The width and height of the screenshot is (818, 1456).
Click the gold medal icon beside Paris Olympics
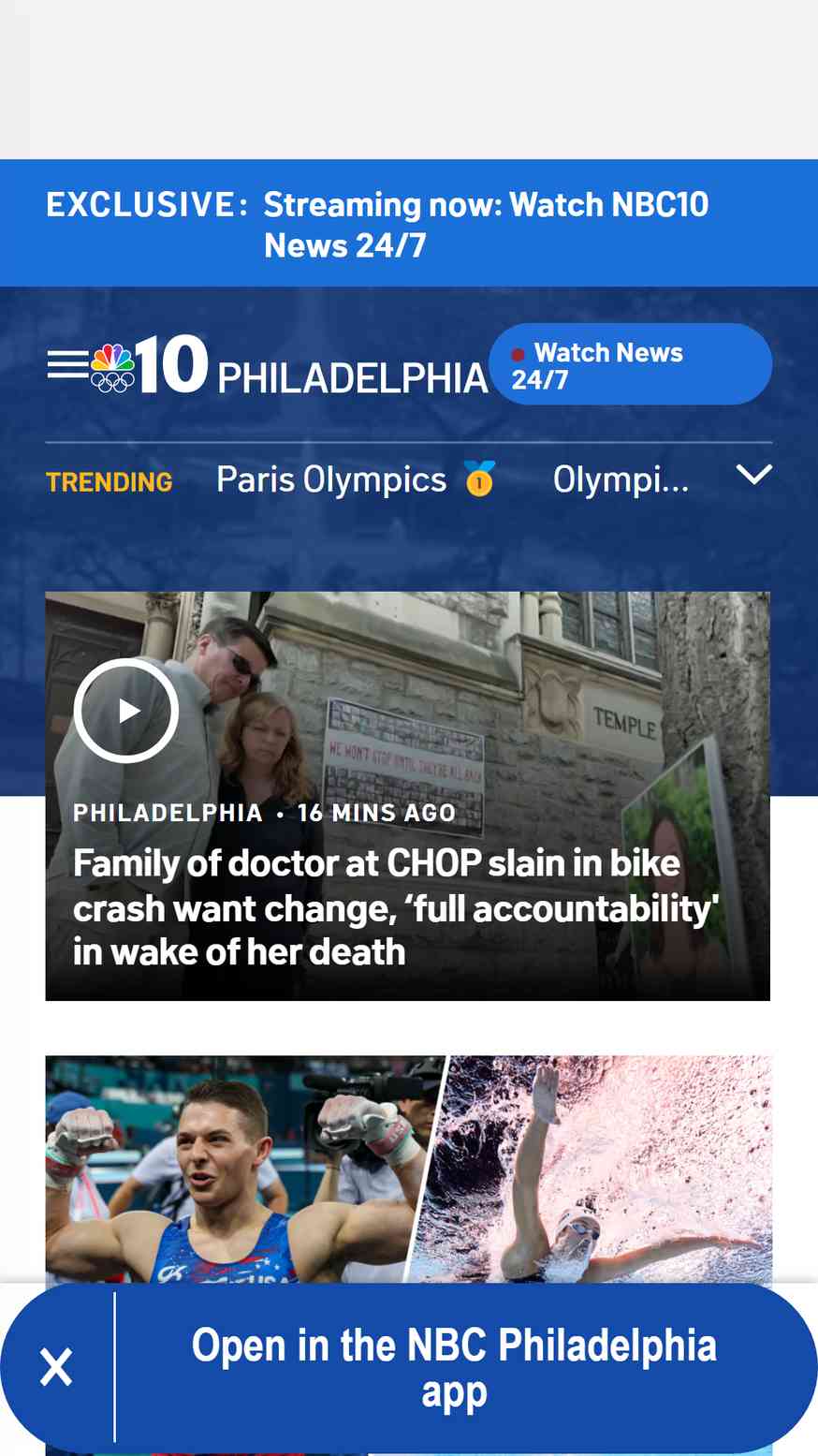pyautogui.click(x=479, y=478)
